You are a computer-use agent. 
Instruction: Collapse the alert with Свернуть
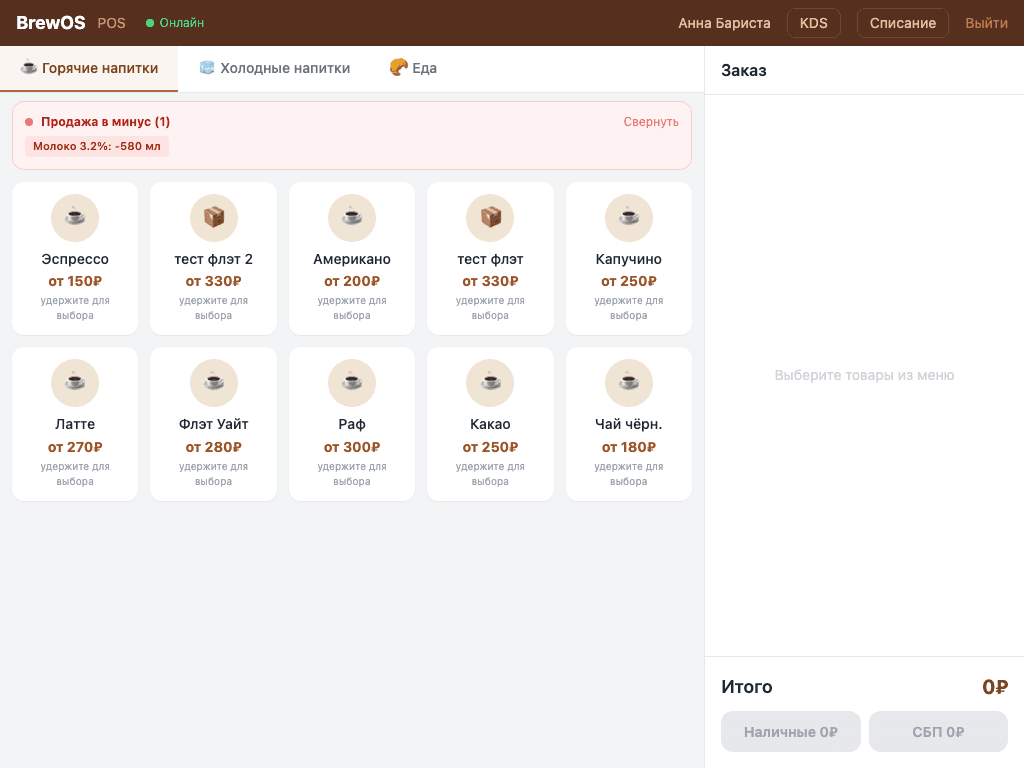click(x=650, y=121)
